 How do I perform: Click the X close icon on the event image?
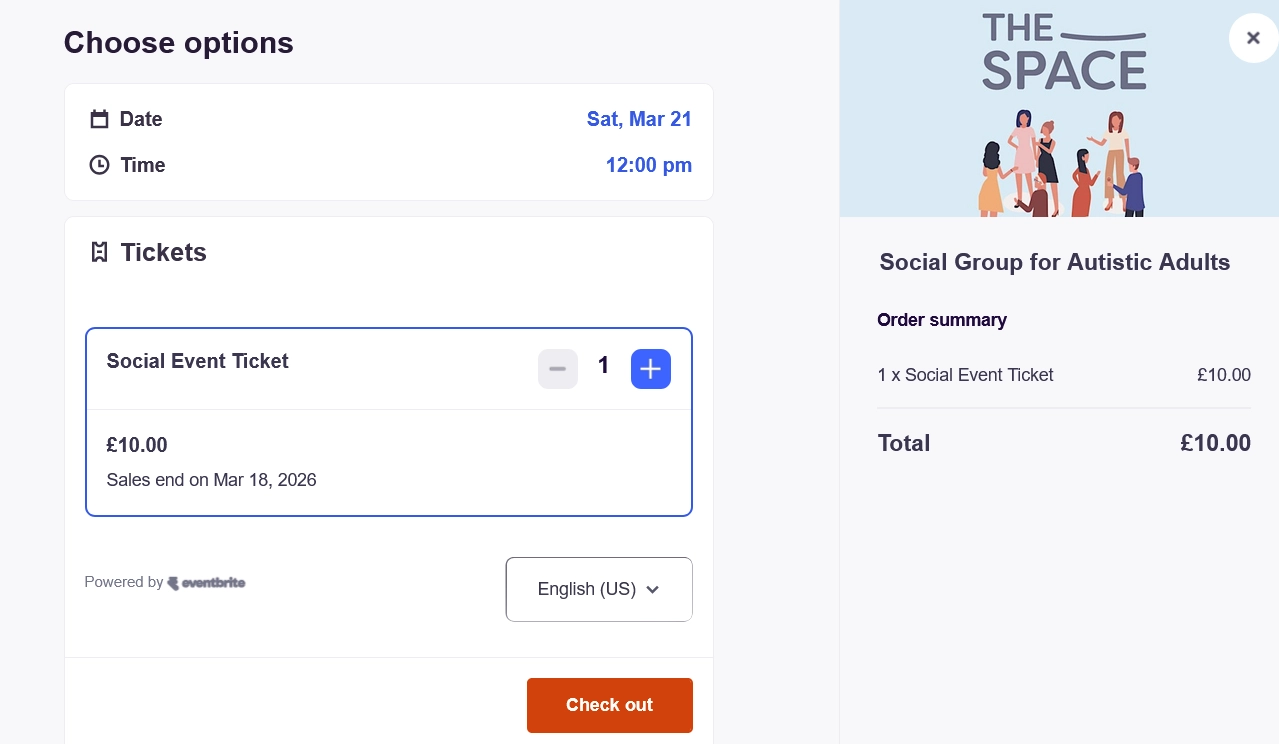[1253, 37]
